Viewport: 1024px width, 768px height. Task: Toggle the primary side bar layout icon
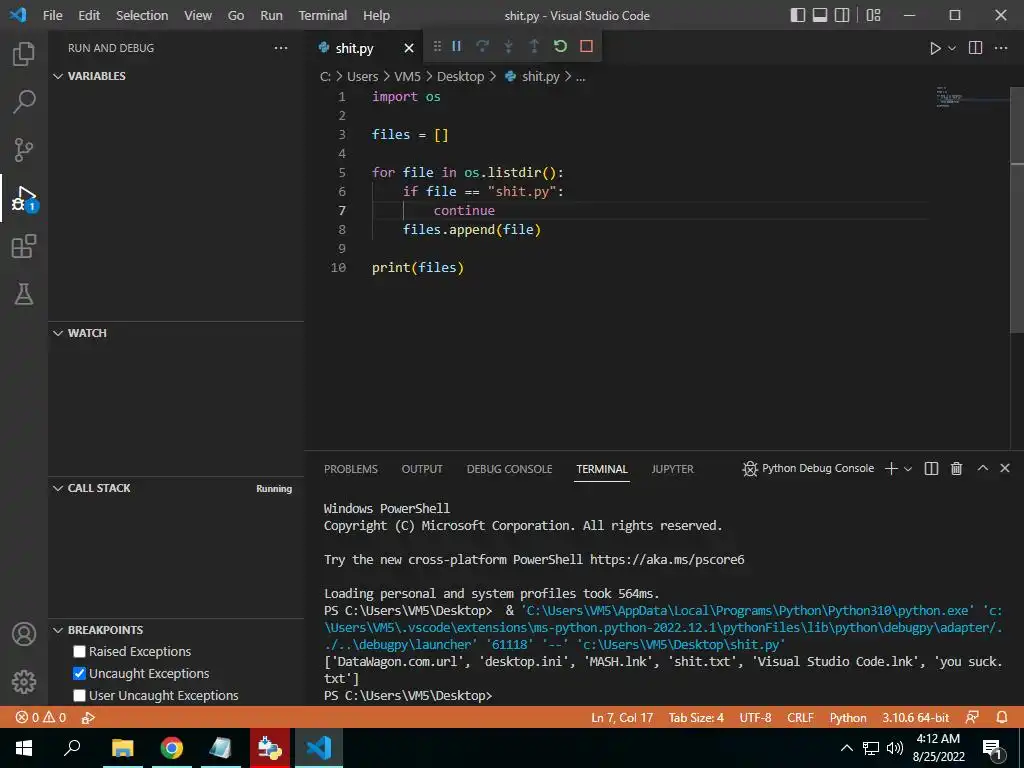point(797,15)
